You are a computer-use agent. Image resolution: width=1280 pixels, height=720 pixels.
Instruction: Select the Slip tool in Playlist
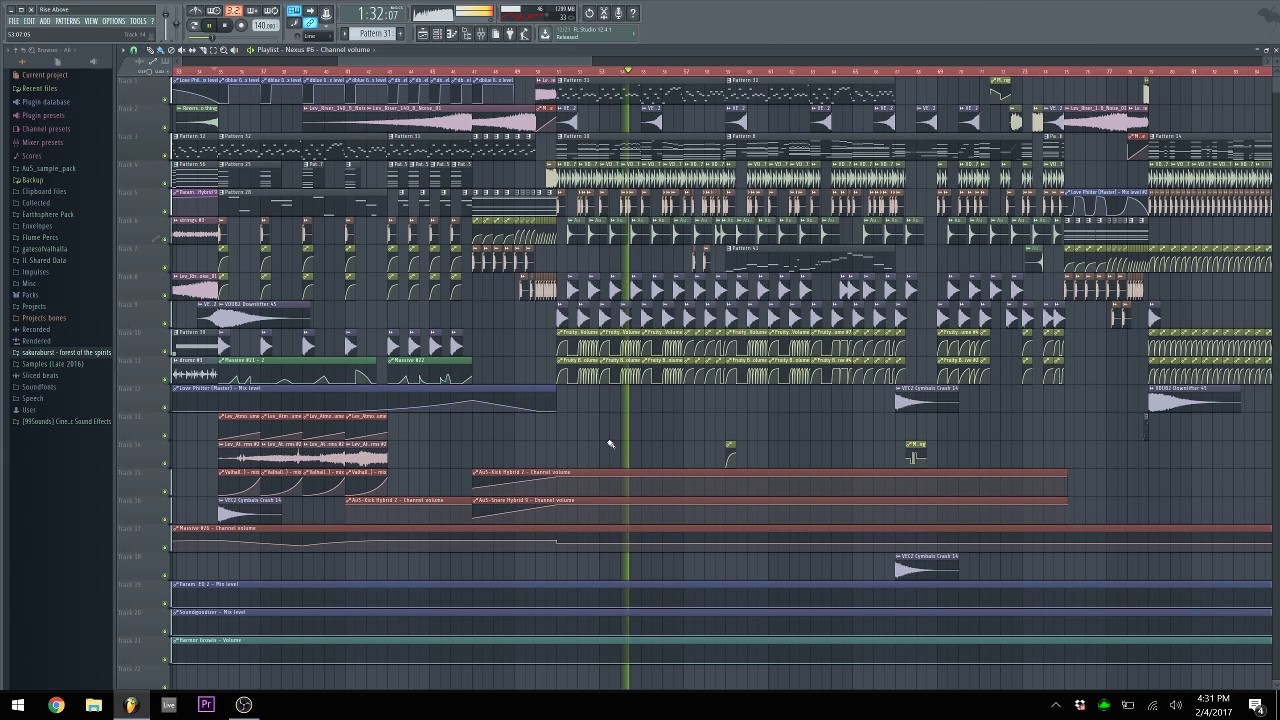point(192,50)
